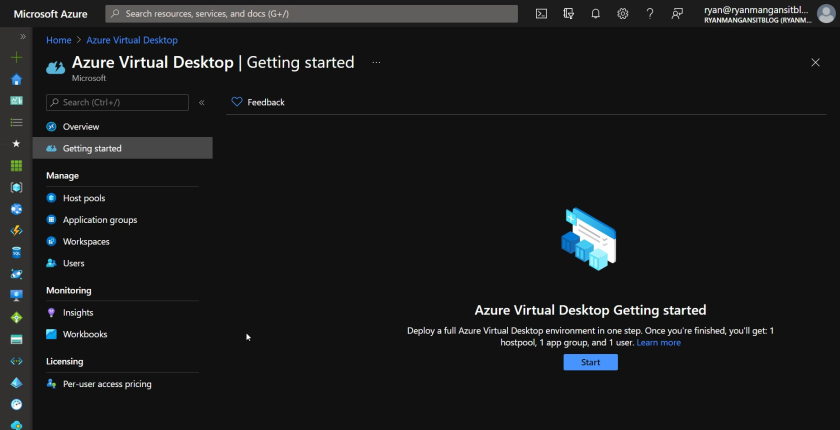840x430 pixels.
Task: Open the Overview menu item
Action: 123,127
